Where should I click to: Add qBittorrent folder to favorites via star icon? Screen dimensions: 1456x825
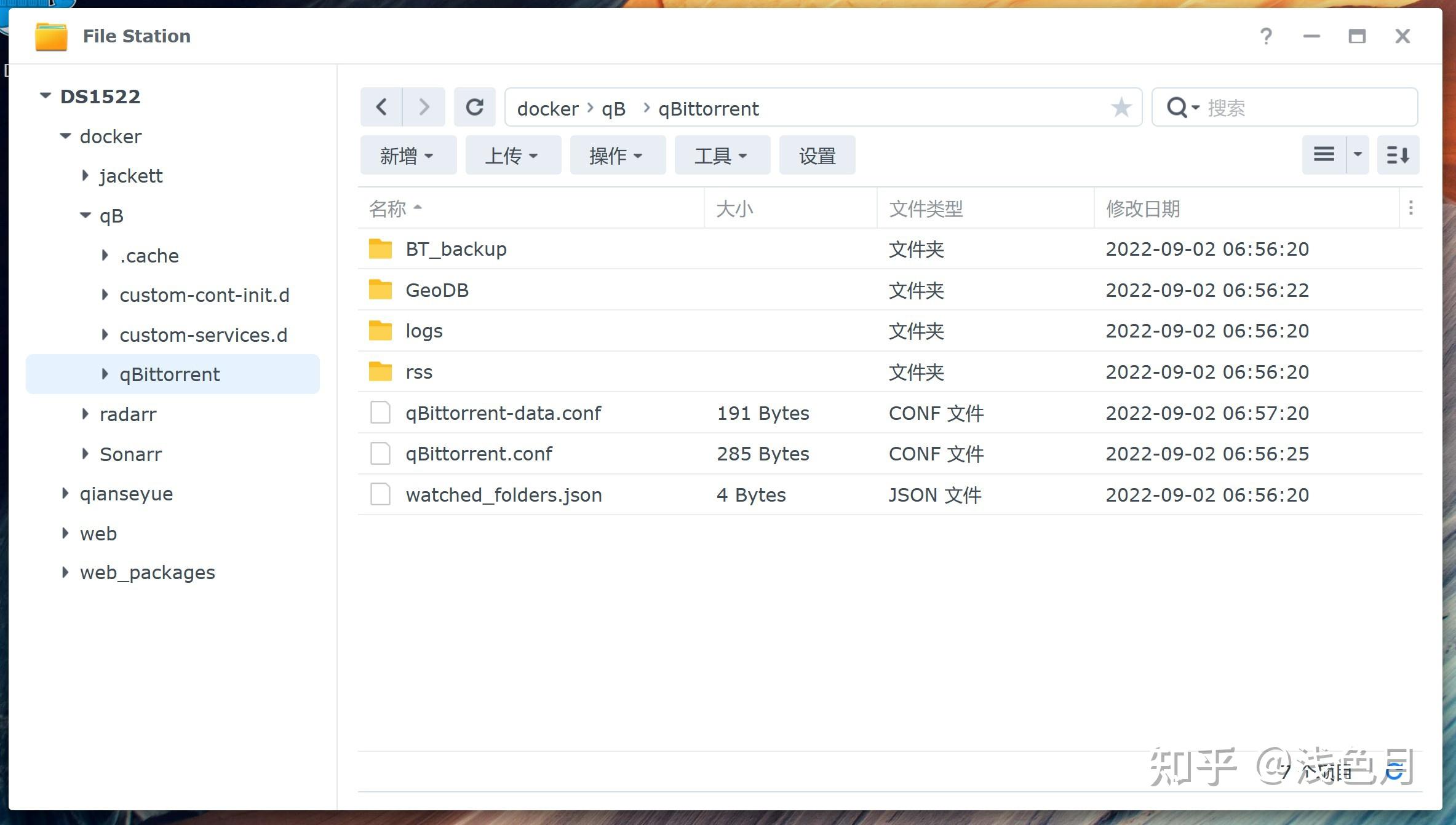(x=1121, y=107)
